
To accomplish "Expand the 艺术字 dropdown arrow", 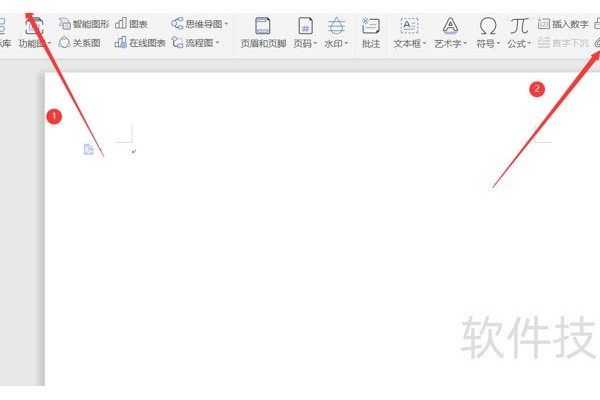I will [x=465, y=43].
